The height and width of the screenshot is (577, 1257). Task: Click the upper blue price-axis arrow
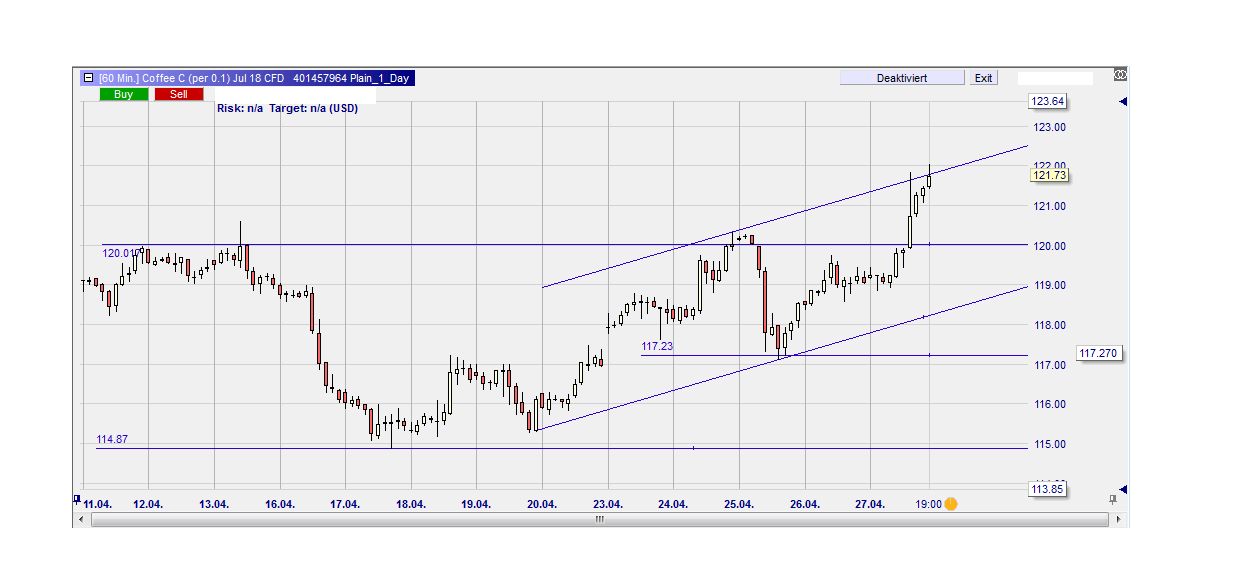pos(1123,102)
